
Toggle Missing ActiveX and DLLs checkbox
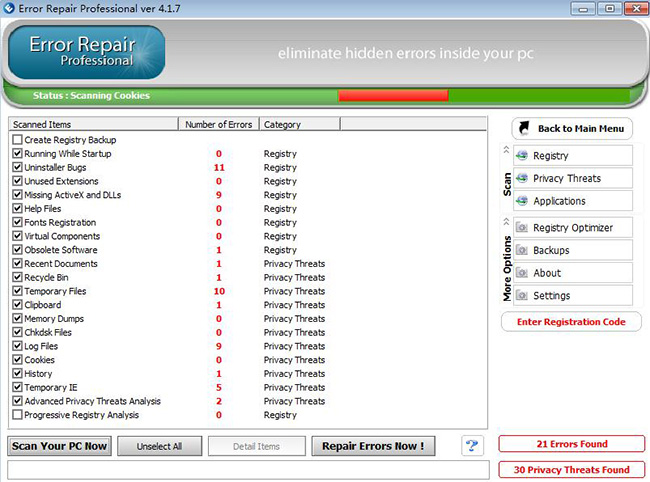[17, 195]
